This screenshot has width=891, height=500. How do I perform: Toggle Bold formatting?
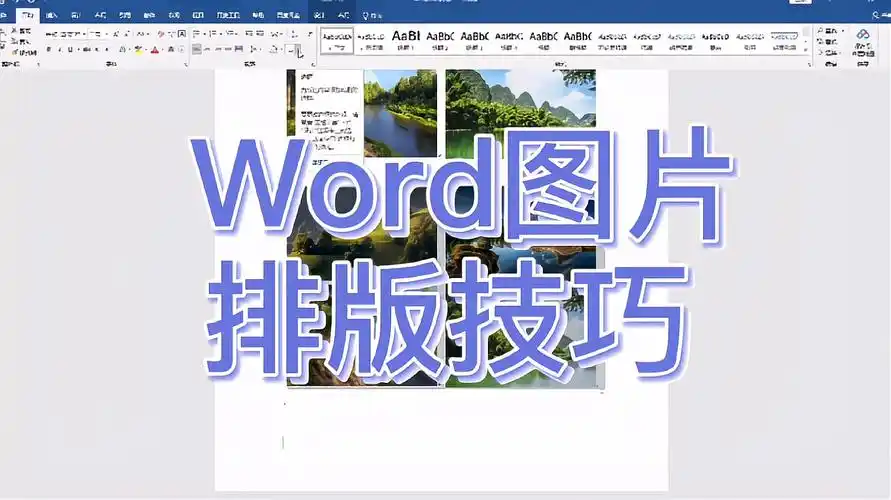coord(48,49)
